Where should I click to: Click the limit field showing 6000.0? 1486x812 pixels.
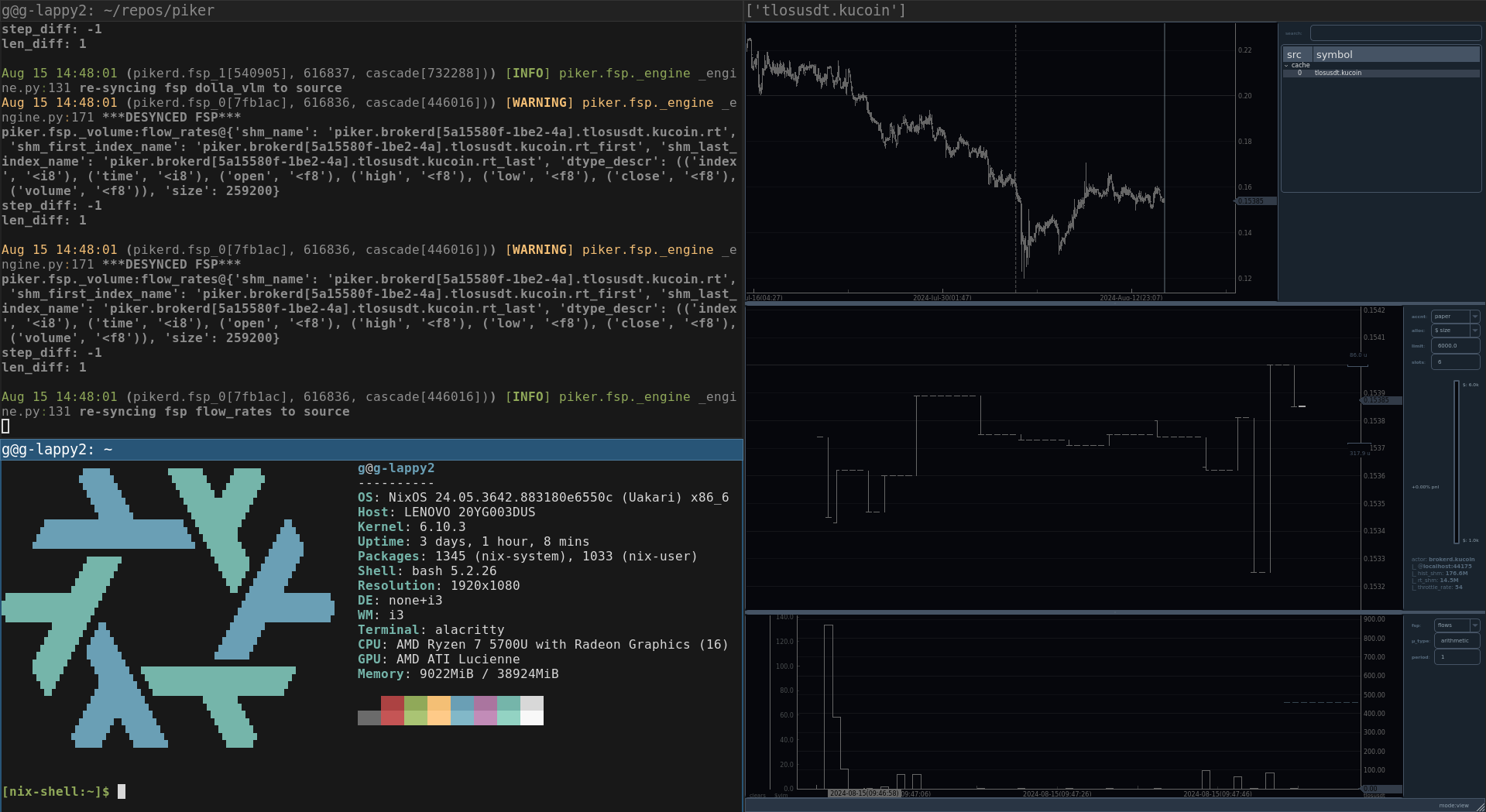pos(1455,346)
